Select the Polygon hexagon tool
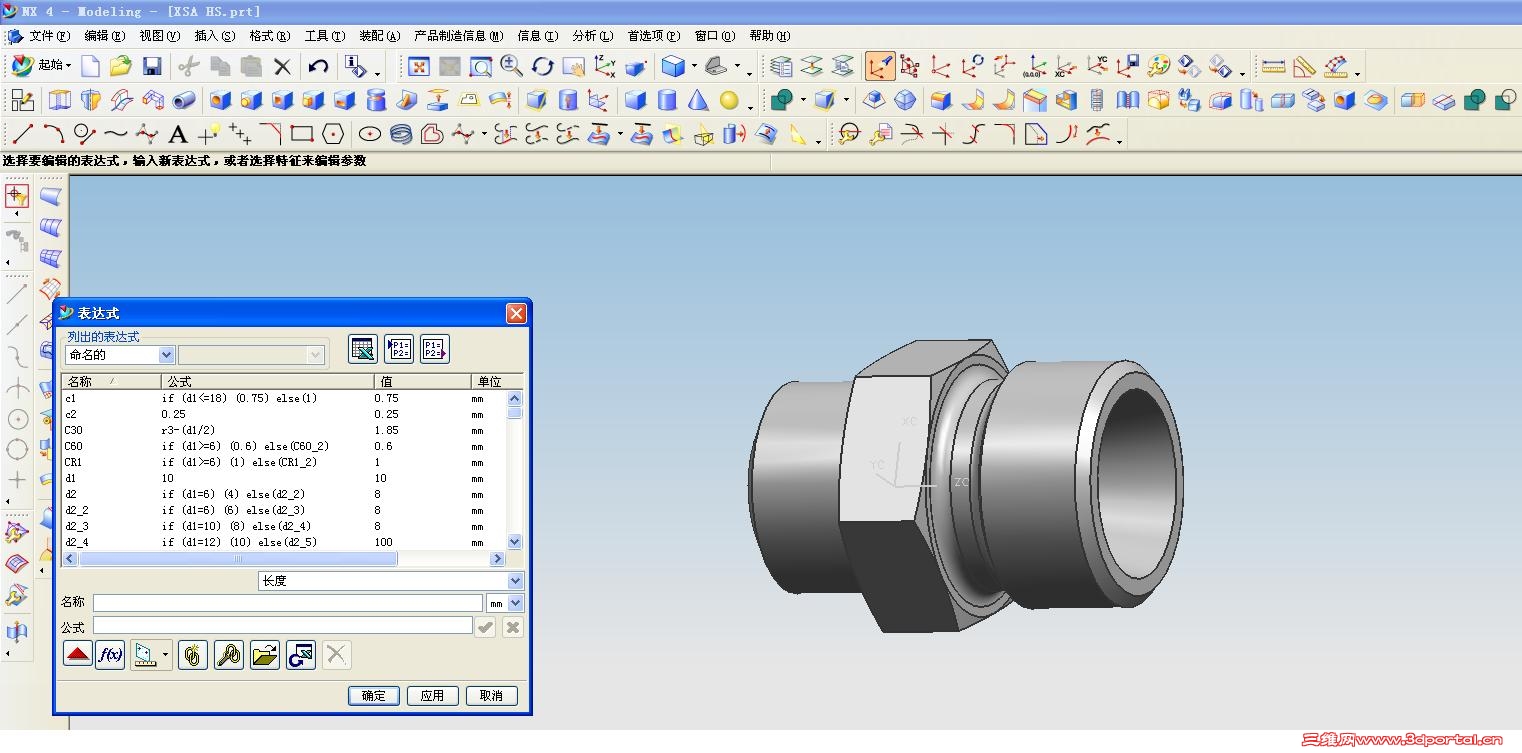Image resolution: width=1522 pixels, height=753 pixels. (333, 134)
